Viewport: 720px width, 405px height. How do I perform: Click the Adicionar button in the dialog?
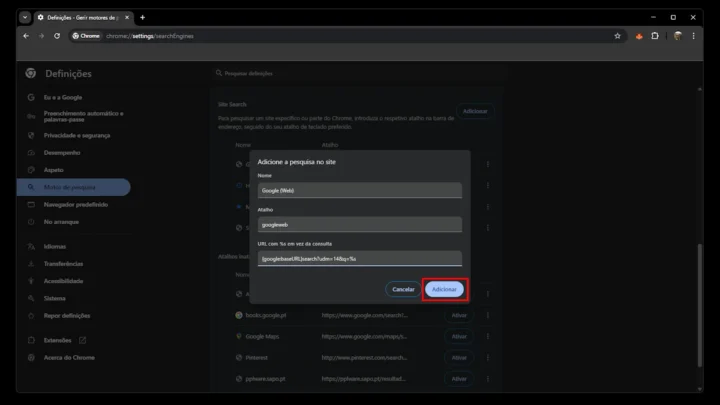click(444, 289)
